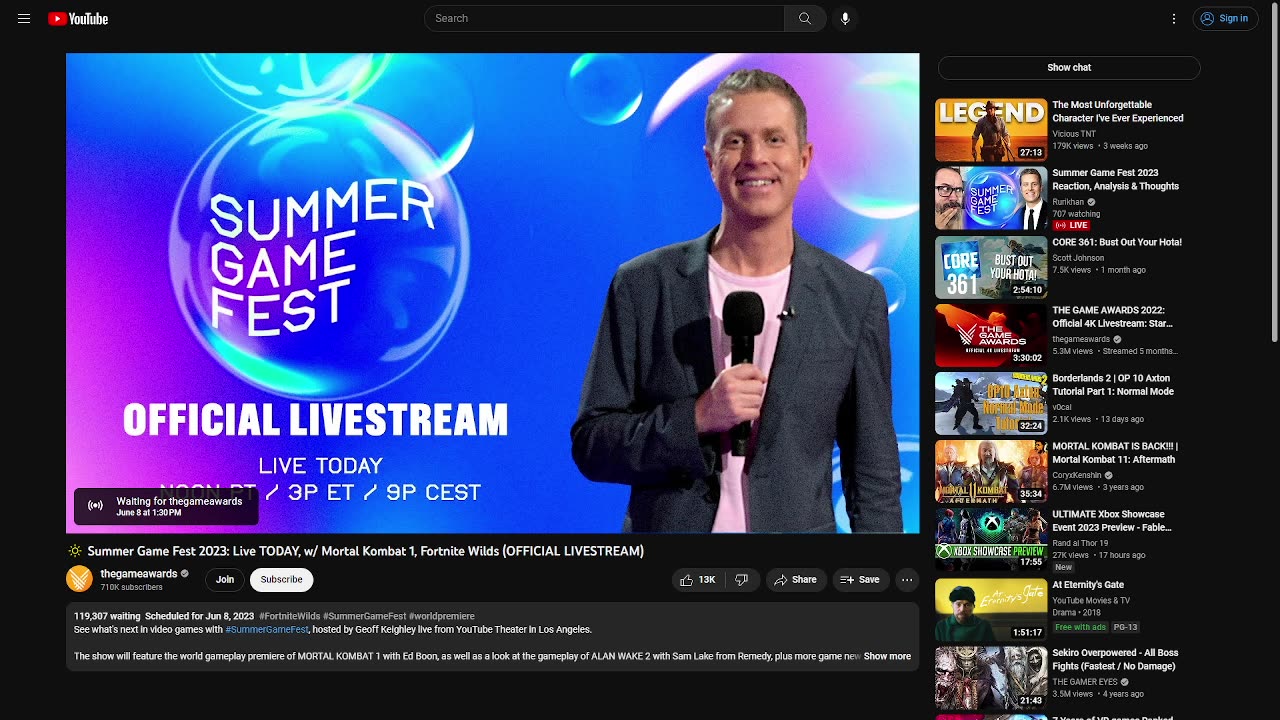Open the settings three-dot menu in header

click(1174, 18)
